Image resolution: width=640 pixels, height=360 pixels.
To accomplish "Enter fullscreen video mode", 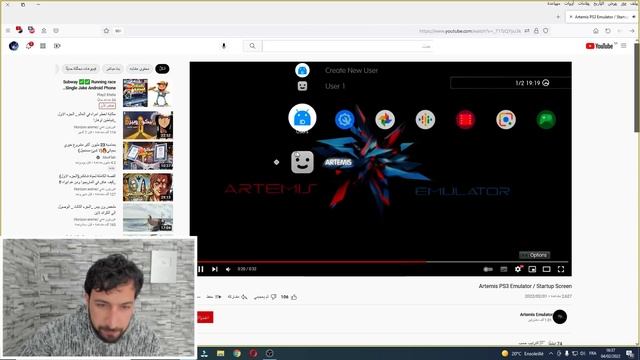I will pos(561,269).
